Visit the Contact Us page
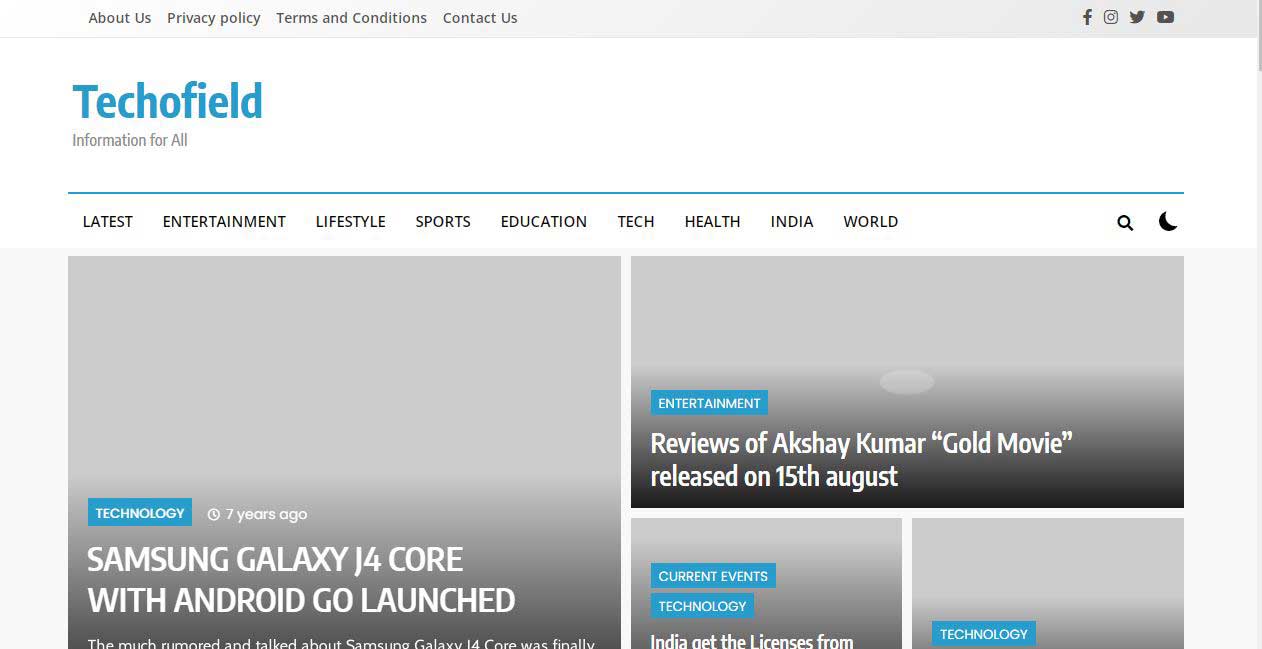The image size is (1262, 649). tap(480, 18)
